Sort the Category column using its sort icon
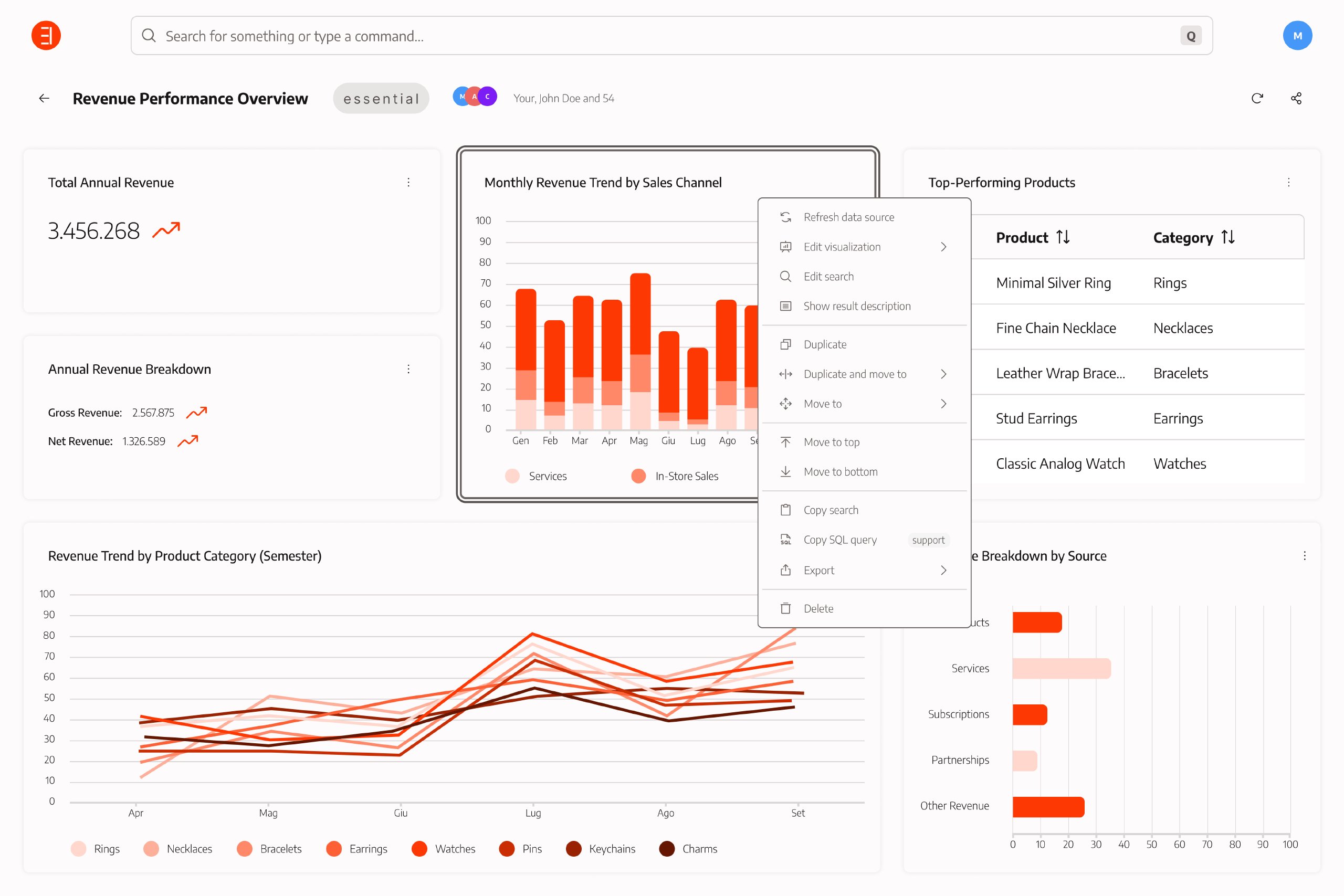The height and width of the screenshot is (896, 1344). pyautogui.click(x=1227, y=237)
